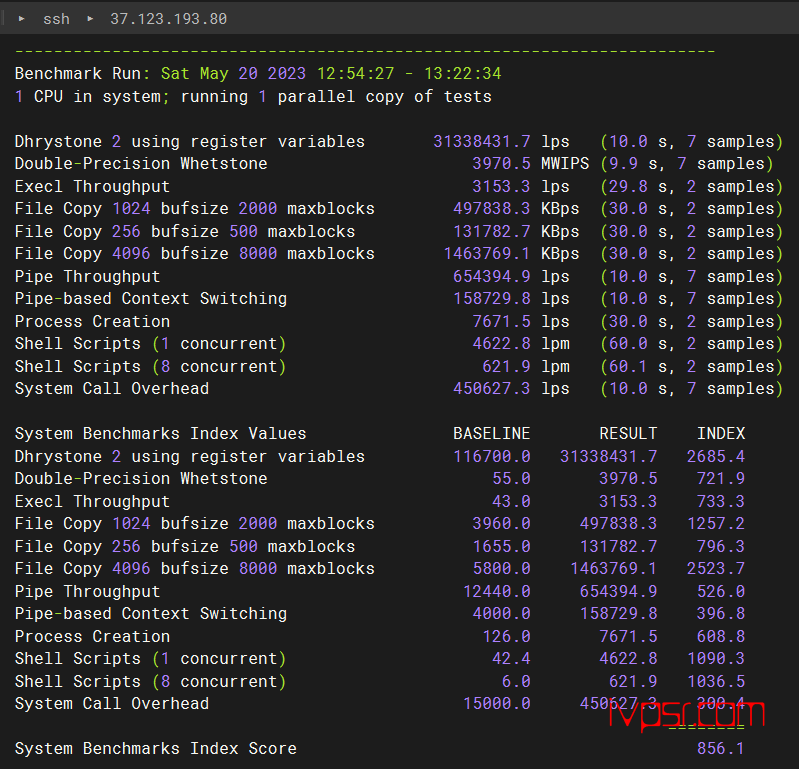Click the context switching 158729.8 lps value
Image resolution: width=799 pixels, height=769 pixels.
tap(511, 299)
